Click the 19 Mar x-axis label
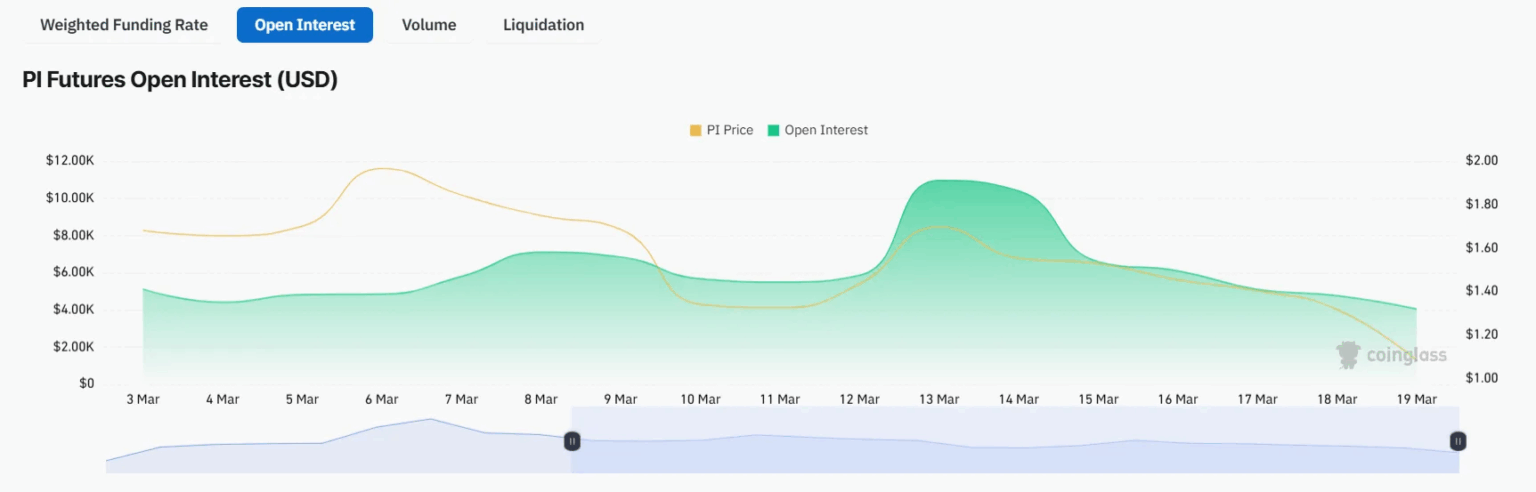 pos(1417,399)
